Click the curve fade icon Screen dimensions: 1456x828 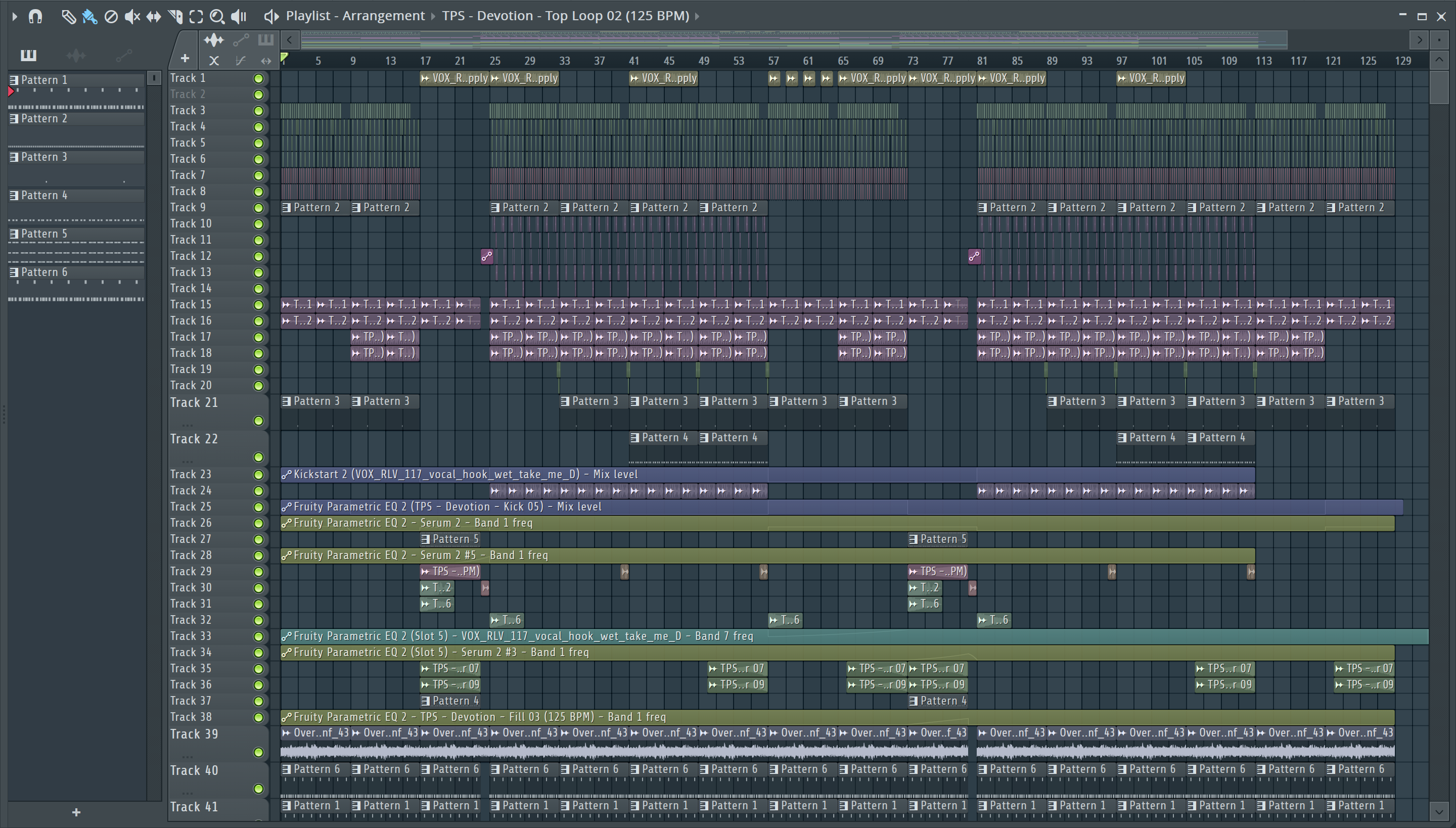click(x=240, y=60)
